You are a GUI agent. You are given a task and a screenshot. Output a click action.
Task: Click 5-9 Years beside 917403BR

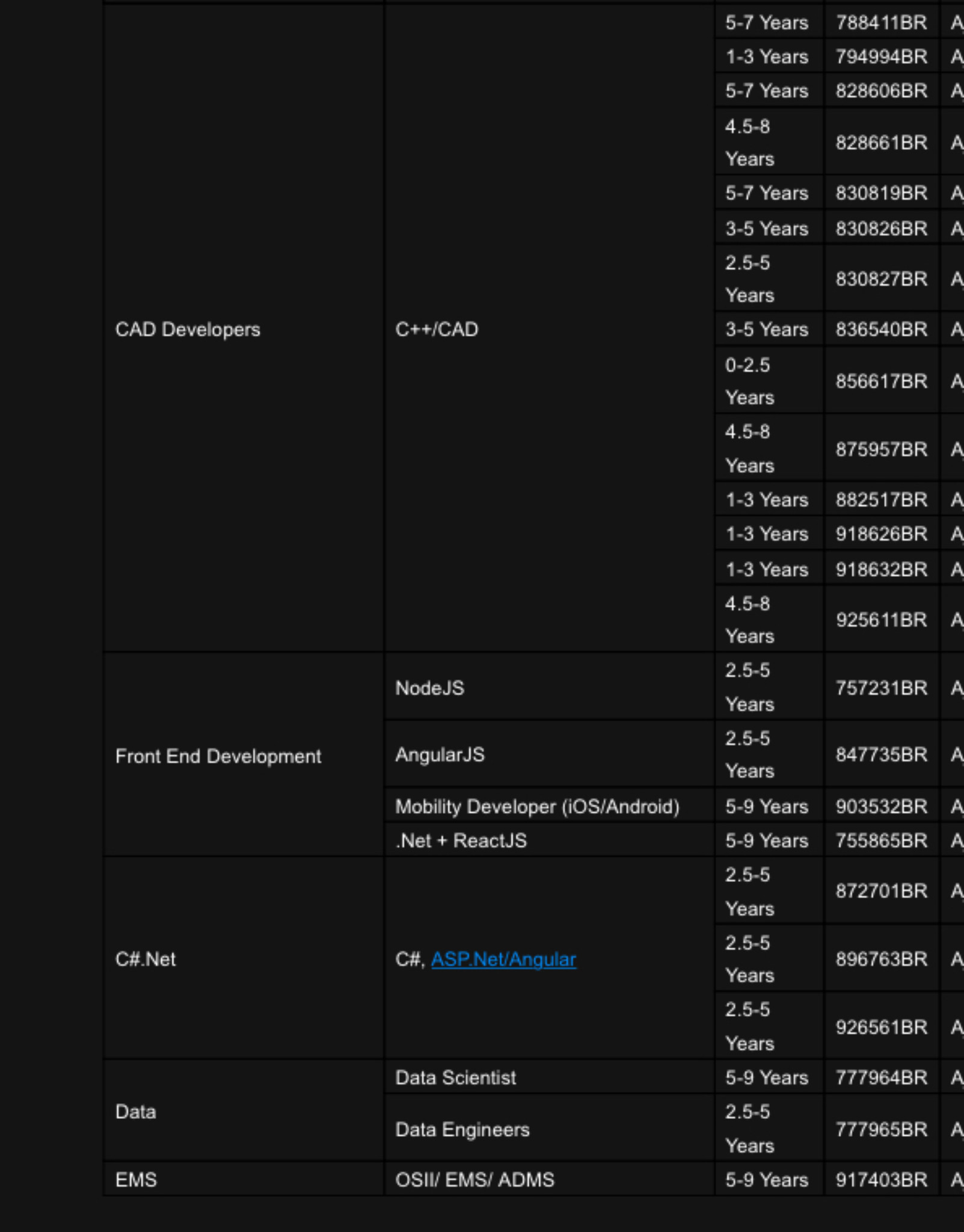pos(769,1179)
